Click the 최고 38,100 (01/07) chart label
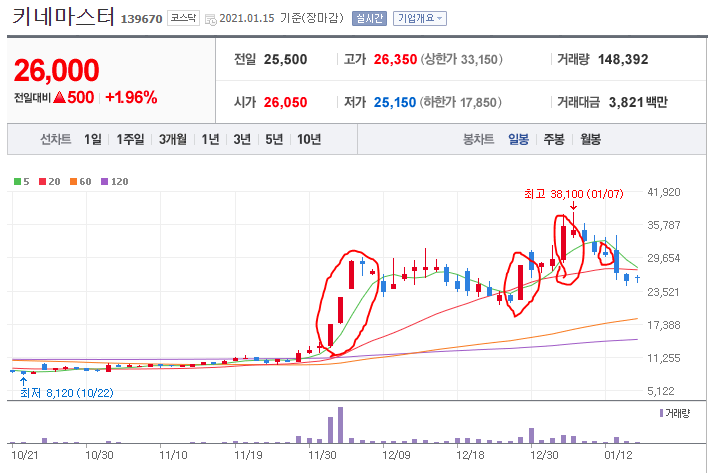Viewport: 708px width, 473px height. (573, 194)
